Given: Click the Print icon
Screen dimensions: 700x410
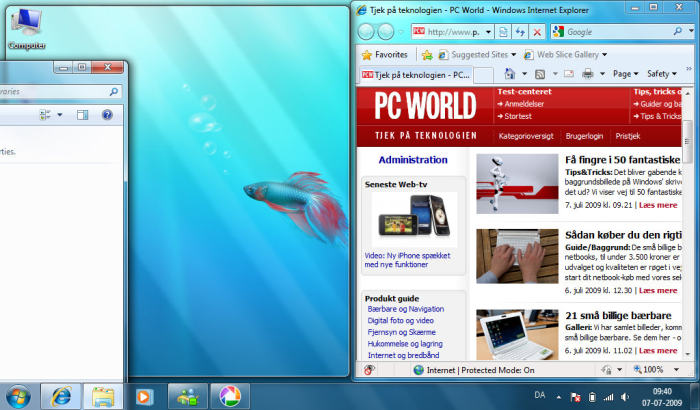Looking at the screenshot, I should [x=588, y=74].
